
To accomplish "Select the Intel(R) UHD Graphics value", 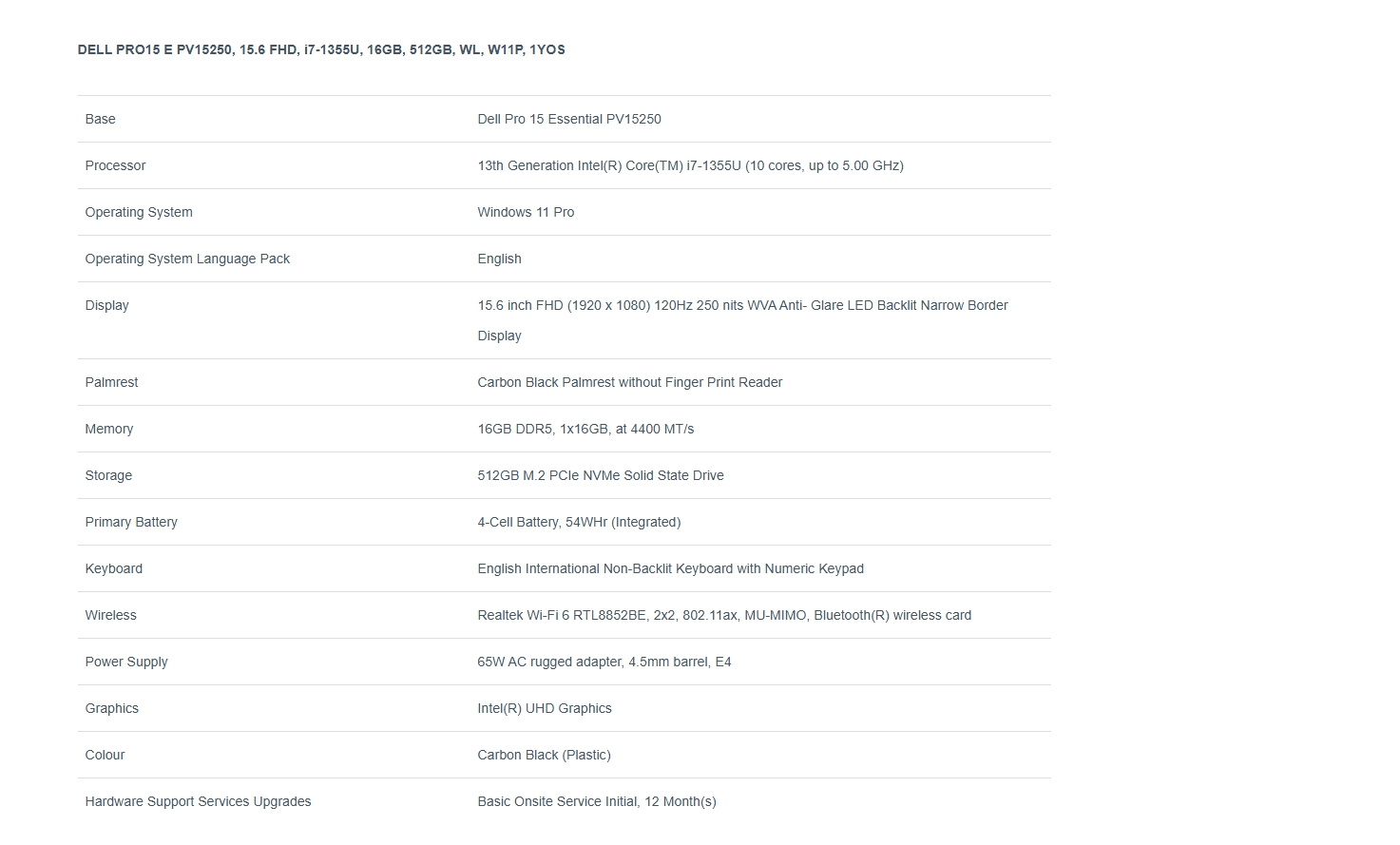I will (545, 708).
